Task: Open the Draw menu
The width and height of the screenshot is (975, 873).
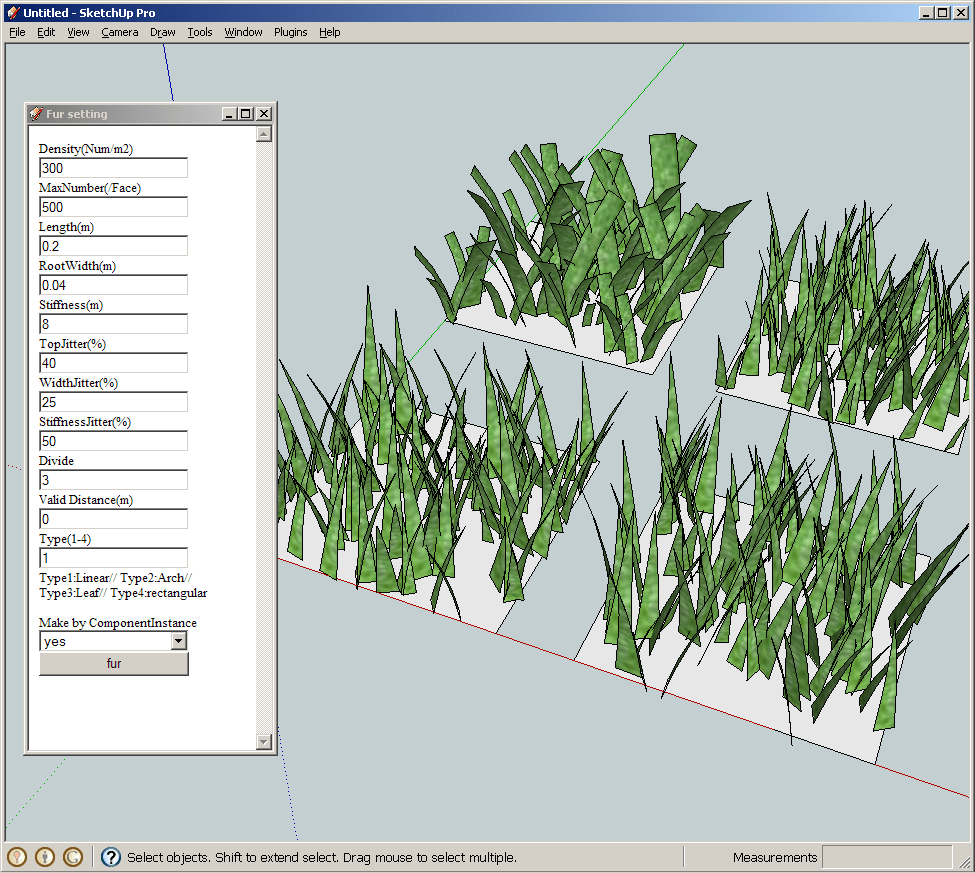Action: click(162, 32)
